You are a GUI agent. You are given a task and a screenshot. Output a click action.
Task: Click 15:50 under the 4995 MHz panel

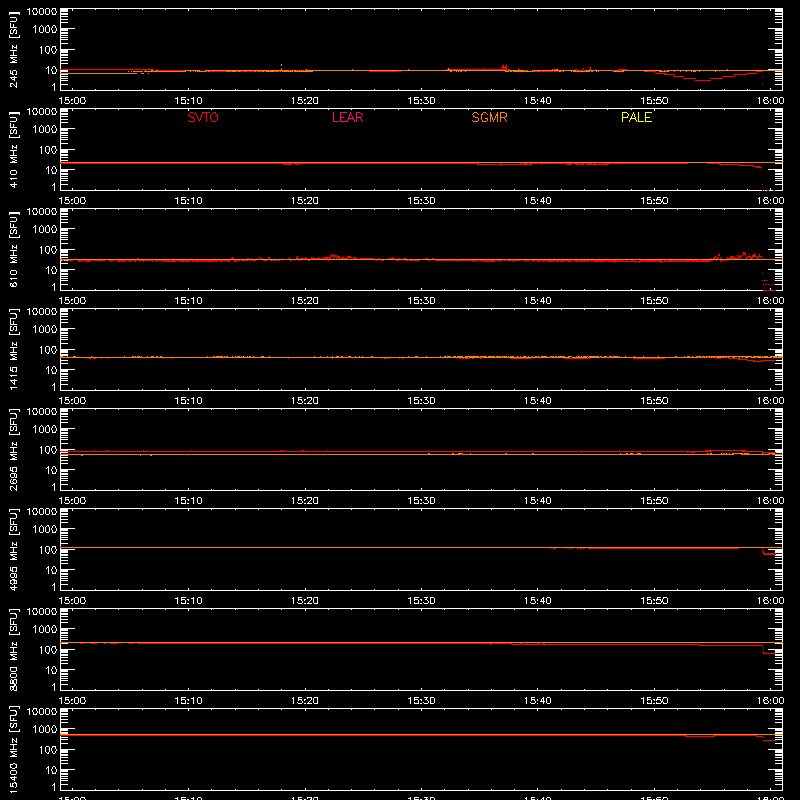click(x=654, y=601)
